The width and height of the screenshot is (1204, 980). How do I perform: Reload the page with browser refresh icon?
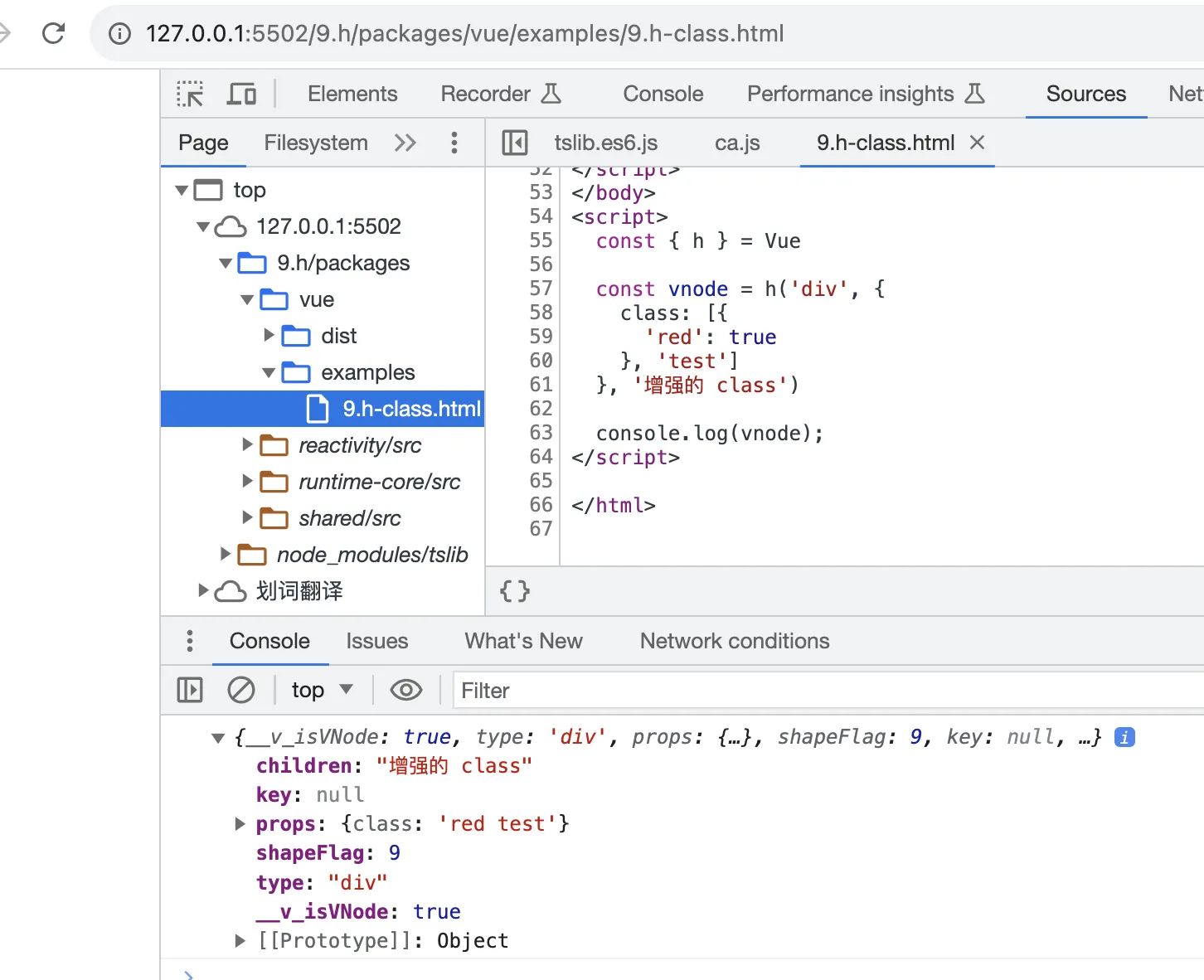[54, 33]
